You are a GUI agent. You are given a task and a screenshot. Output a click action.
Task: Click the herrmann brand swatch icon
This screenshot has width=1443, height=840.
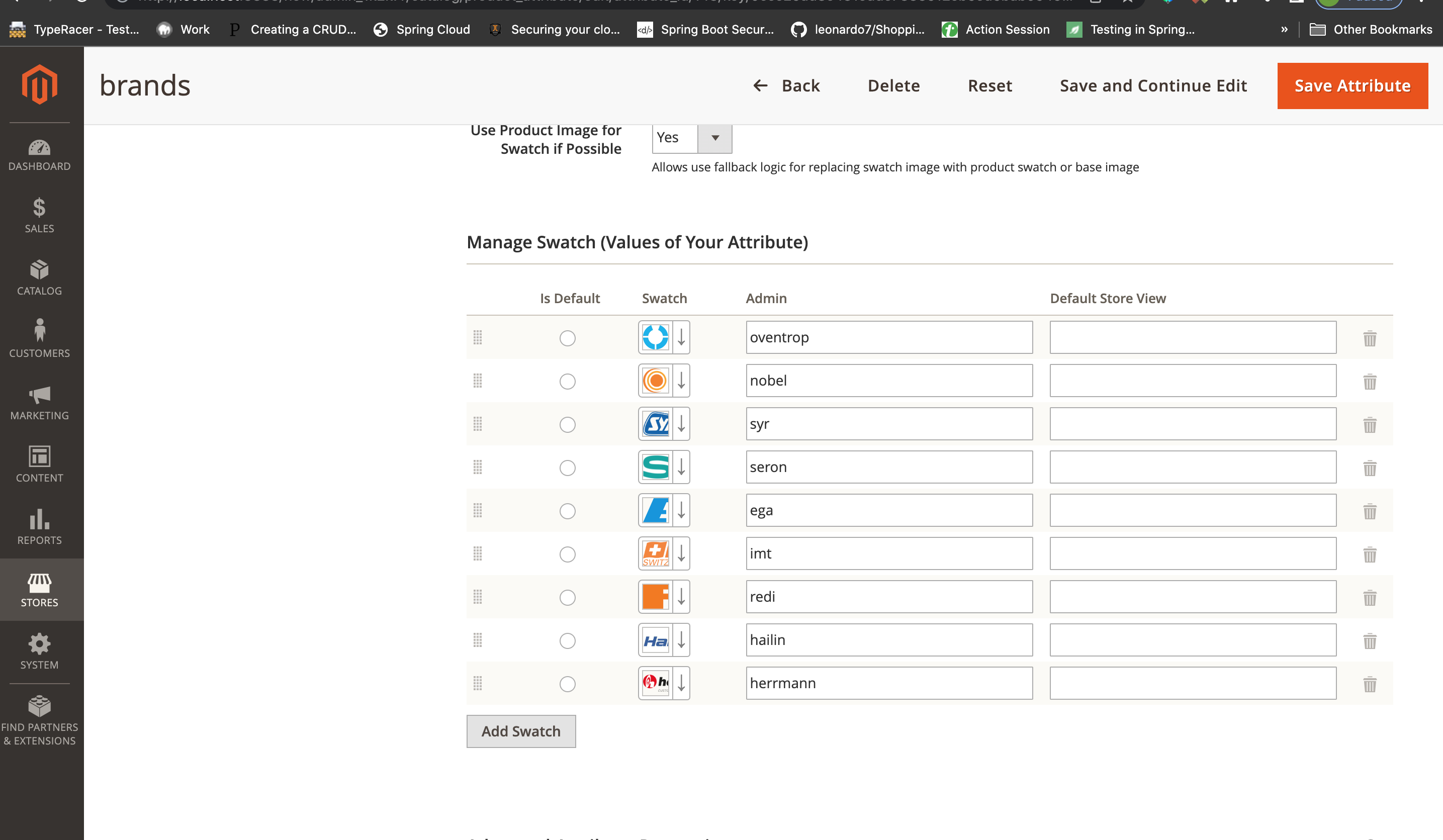tap(655, 683)
